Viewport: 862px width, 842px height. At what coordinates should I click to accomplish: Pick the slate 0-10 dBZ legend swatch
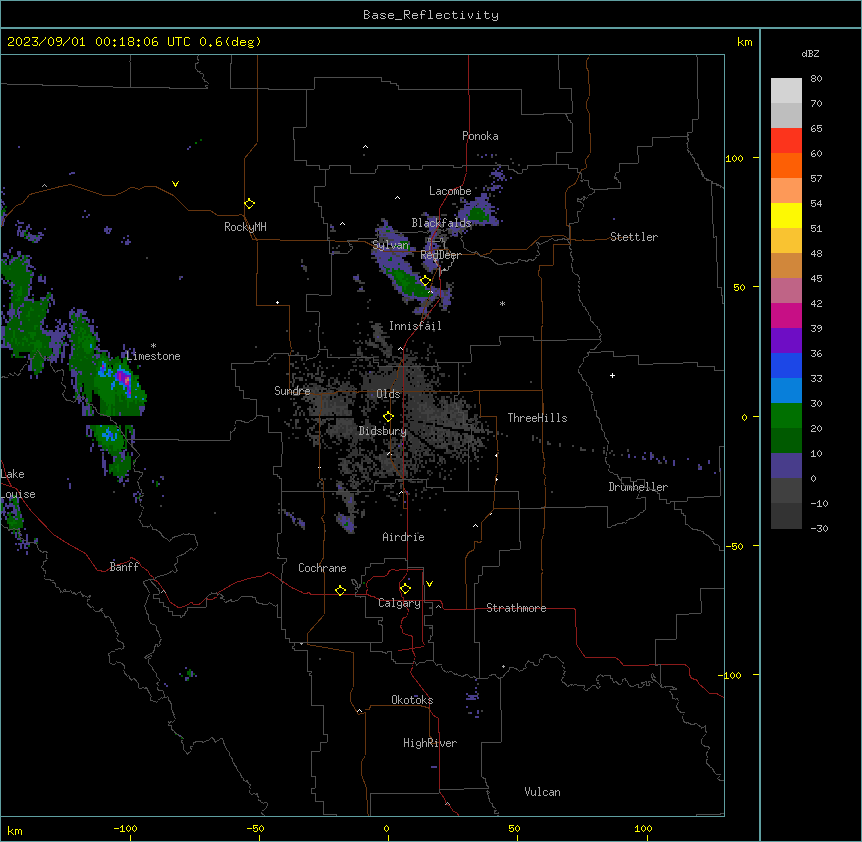tap(786, 466)
